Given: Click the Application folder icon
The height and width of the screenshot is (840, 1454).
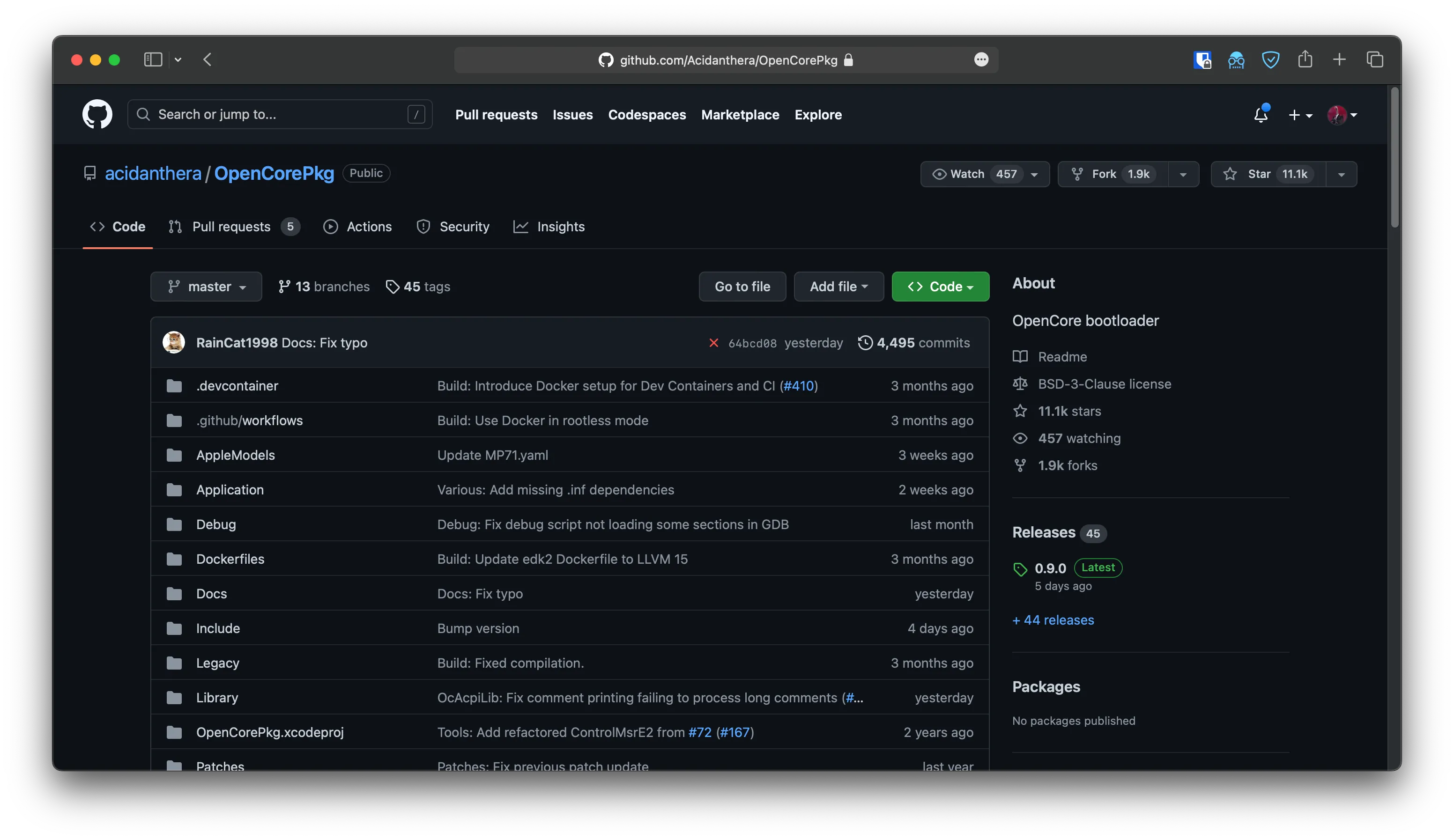Looking at the screenshot, I should [x=174, y=490].
